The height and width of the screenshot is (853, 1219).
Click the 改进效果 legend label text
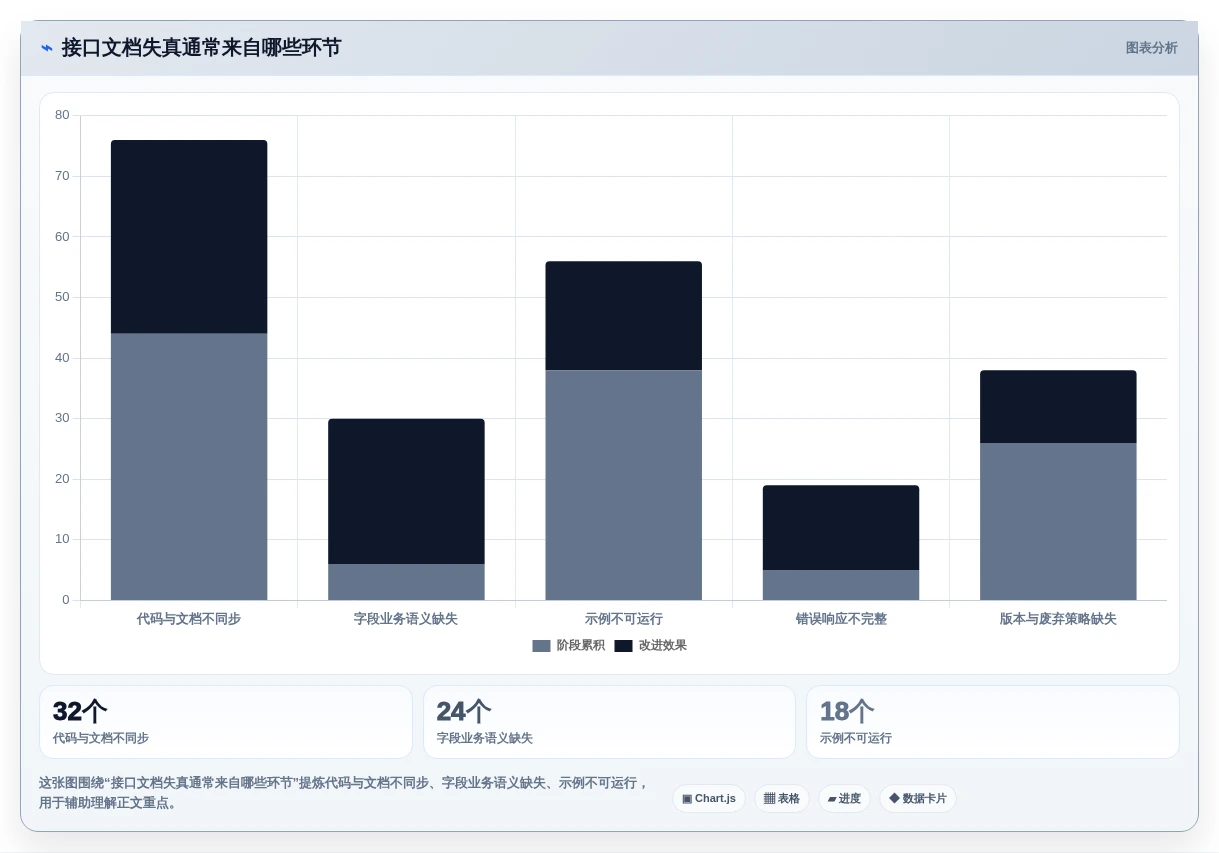tap(662, 646)
